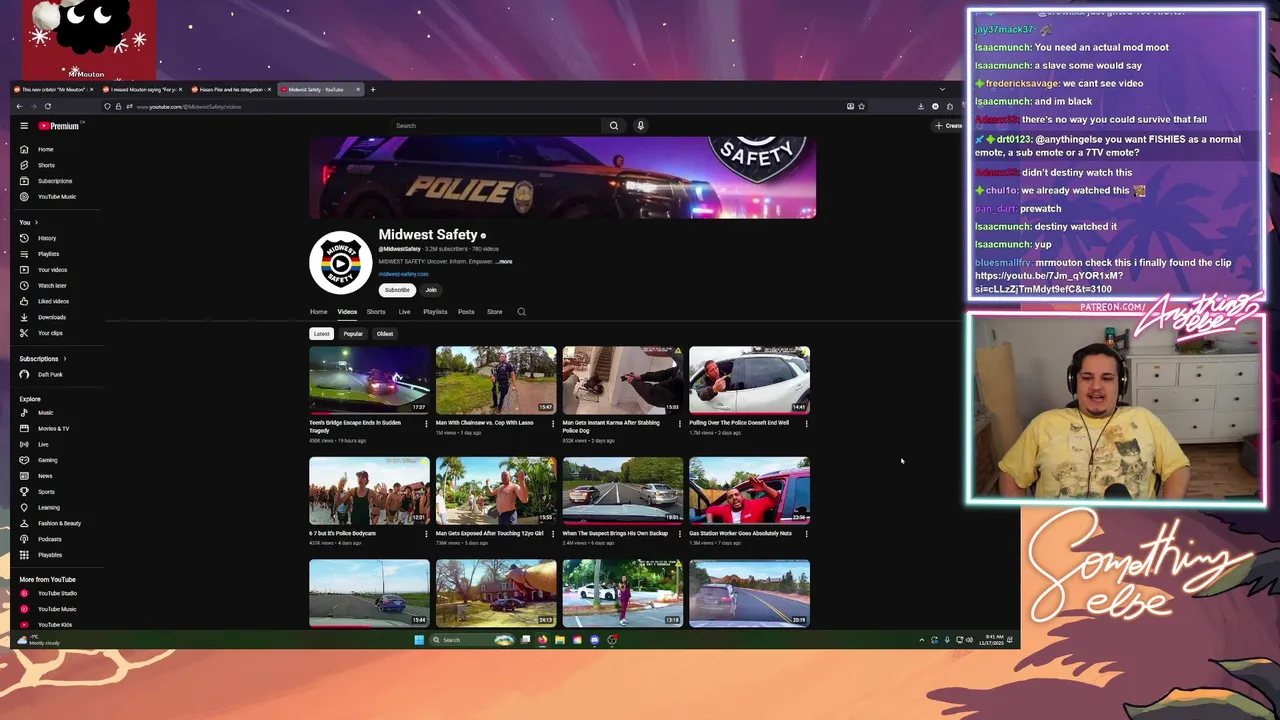Expand channel description with more link
The height and width of the screenshot is (720, 1280).
504,262
